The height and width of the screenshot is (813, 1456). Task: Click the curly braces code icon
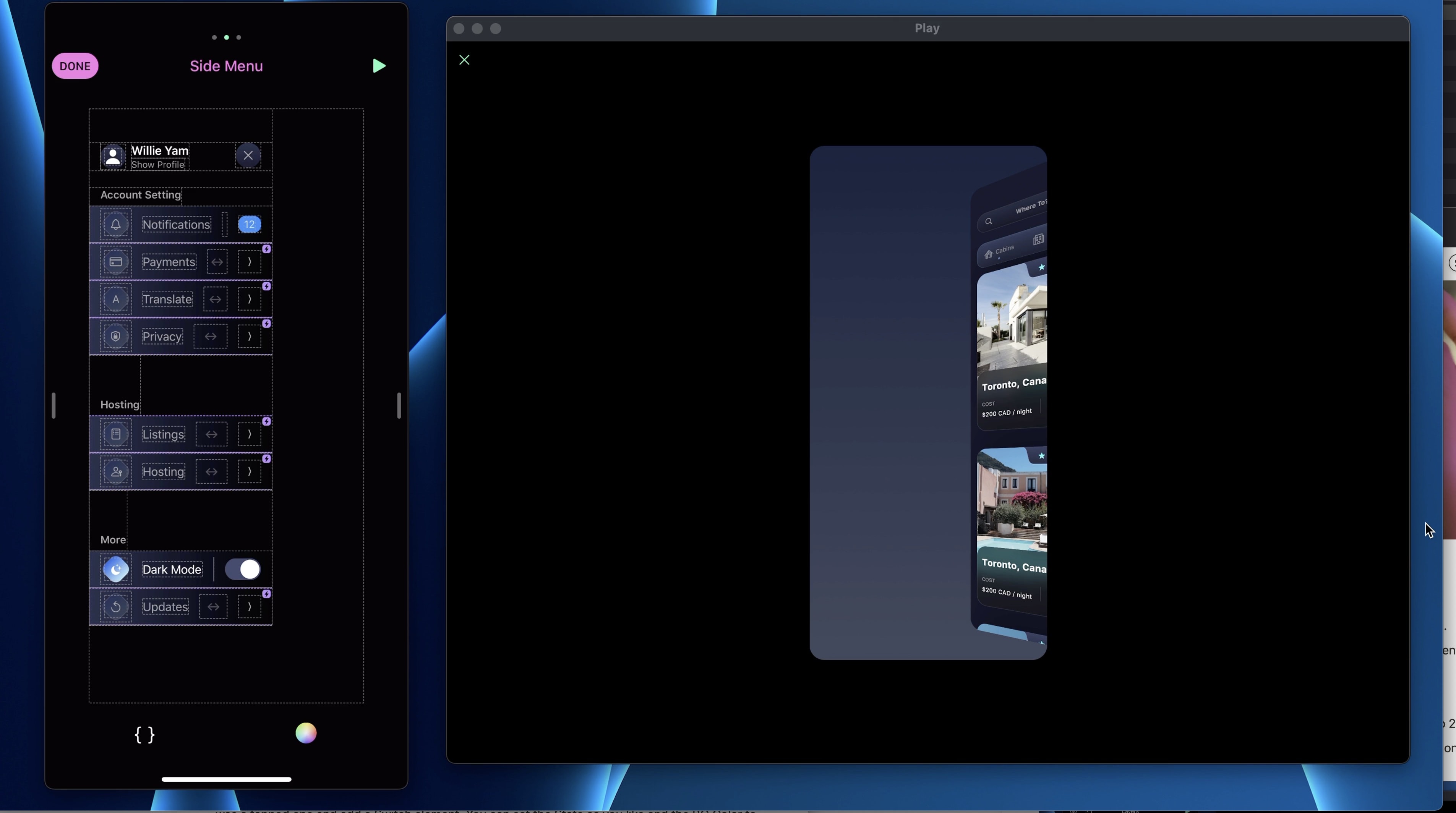pyautogui.click(x=145, y=734)
